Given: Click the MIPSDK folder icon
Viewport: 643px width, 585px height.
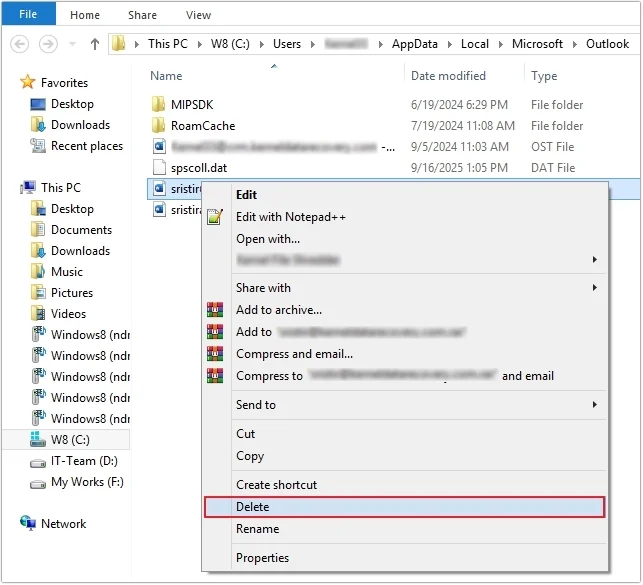Looking at the screenshot, I should (x=158, y=104).
